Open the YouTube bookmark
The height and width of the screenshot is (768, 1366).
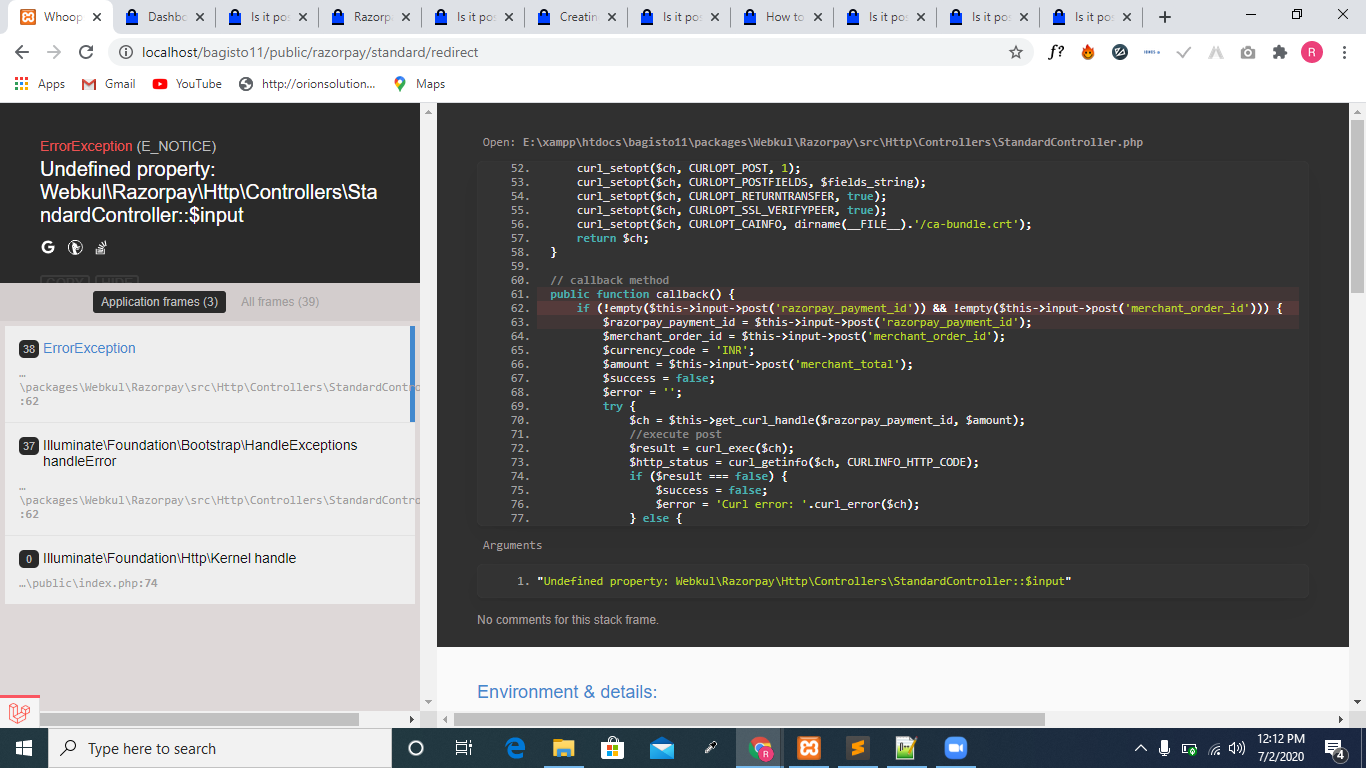point(187,84)
